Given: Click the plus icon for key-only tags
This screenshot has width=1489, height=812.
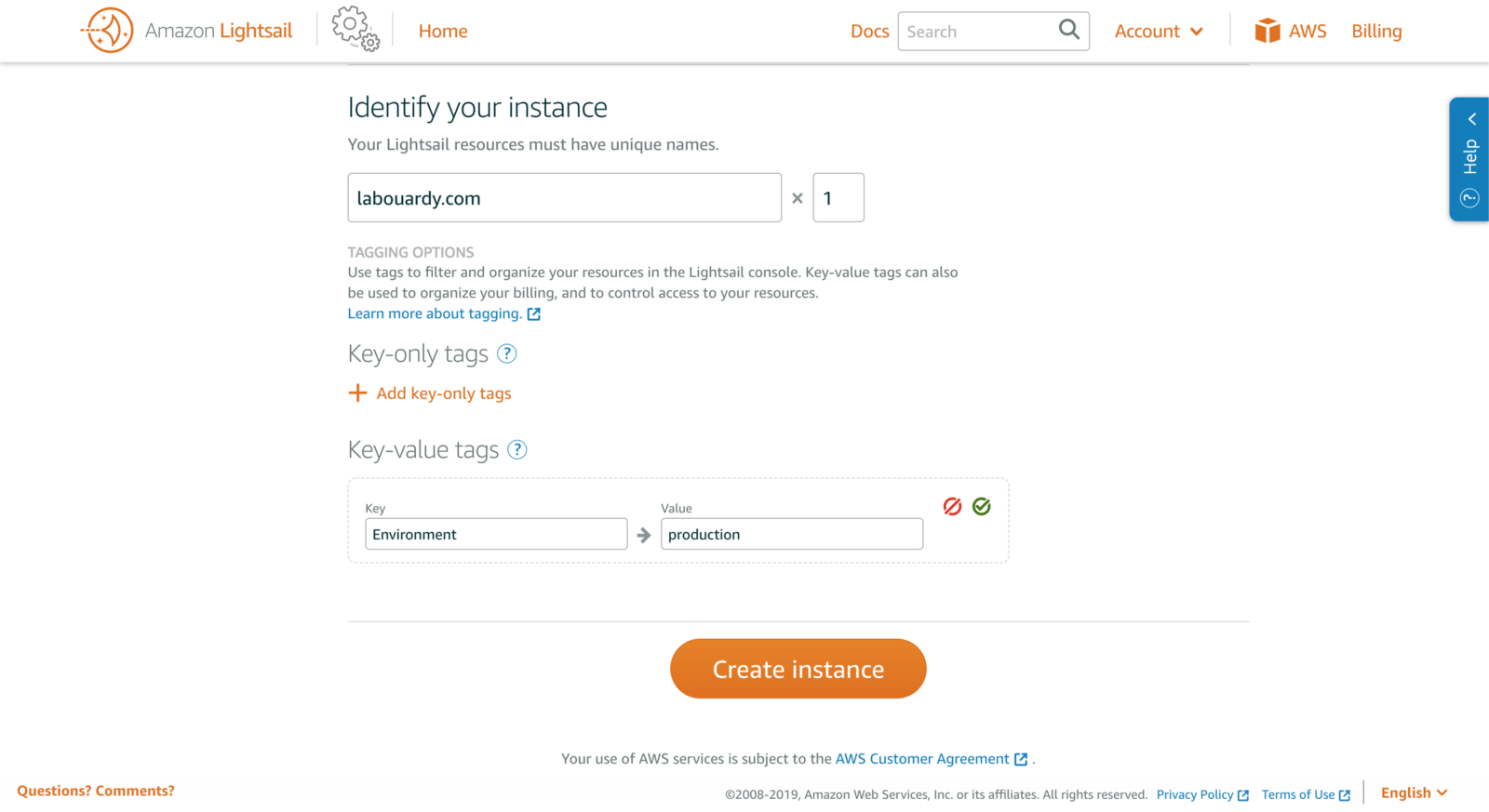Looking at the screenshot, I should pos(357,393).
